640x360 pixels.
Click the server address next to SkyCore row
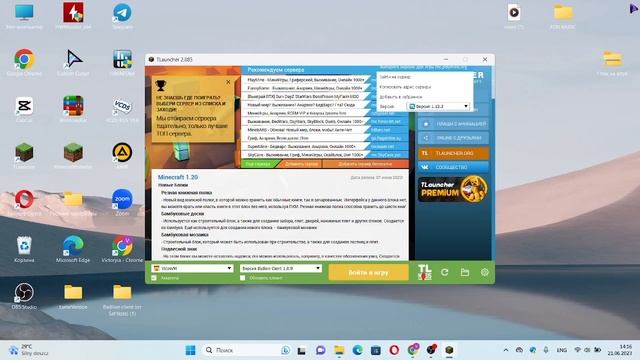386,155
